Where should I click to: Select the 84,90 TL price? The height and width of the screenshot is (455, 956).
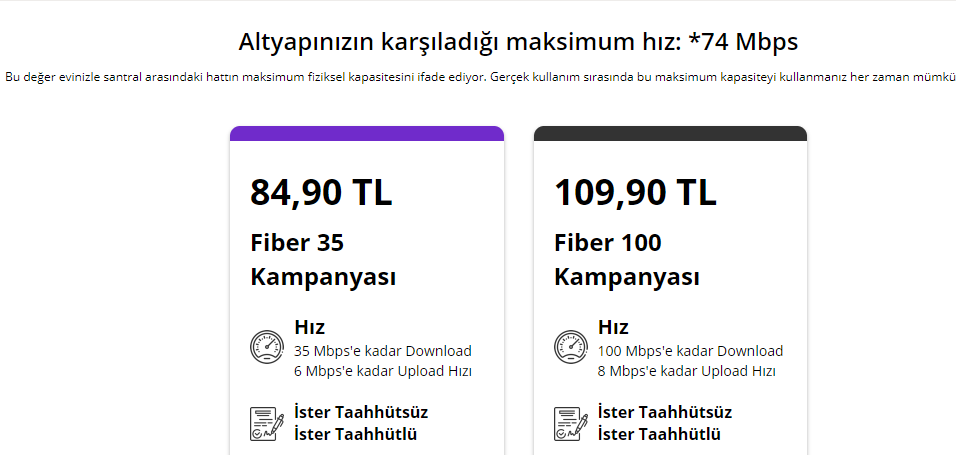(321, 192)
